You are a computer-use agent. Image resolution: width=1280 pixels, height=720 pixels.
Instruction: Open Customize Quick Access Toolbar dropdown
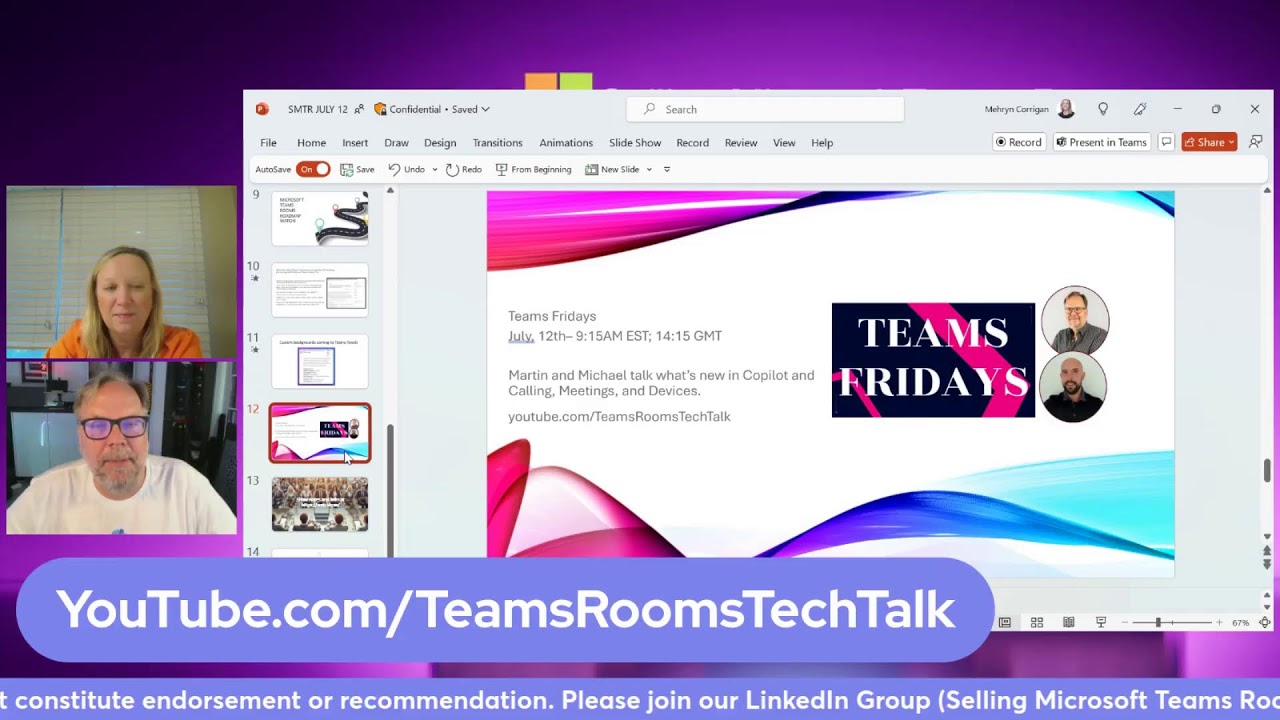tap(667, 169)
